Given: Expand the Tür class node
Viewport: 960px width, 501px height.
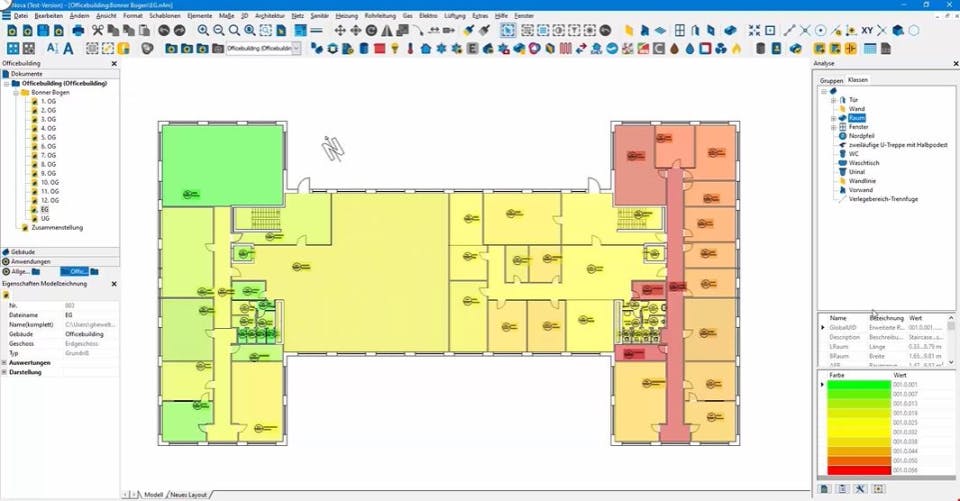Looking at the screenshot, I should tap(833, 100).
